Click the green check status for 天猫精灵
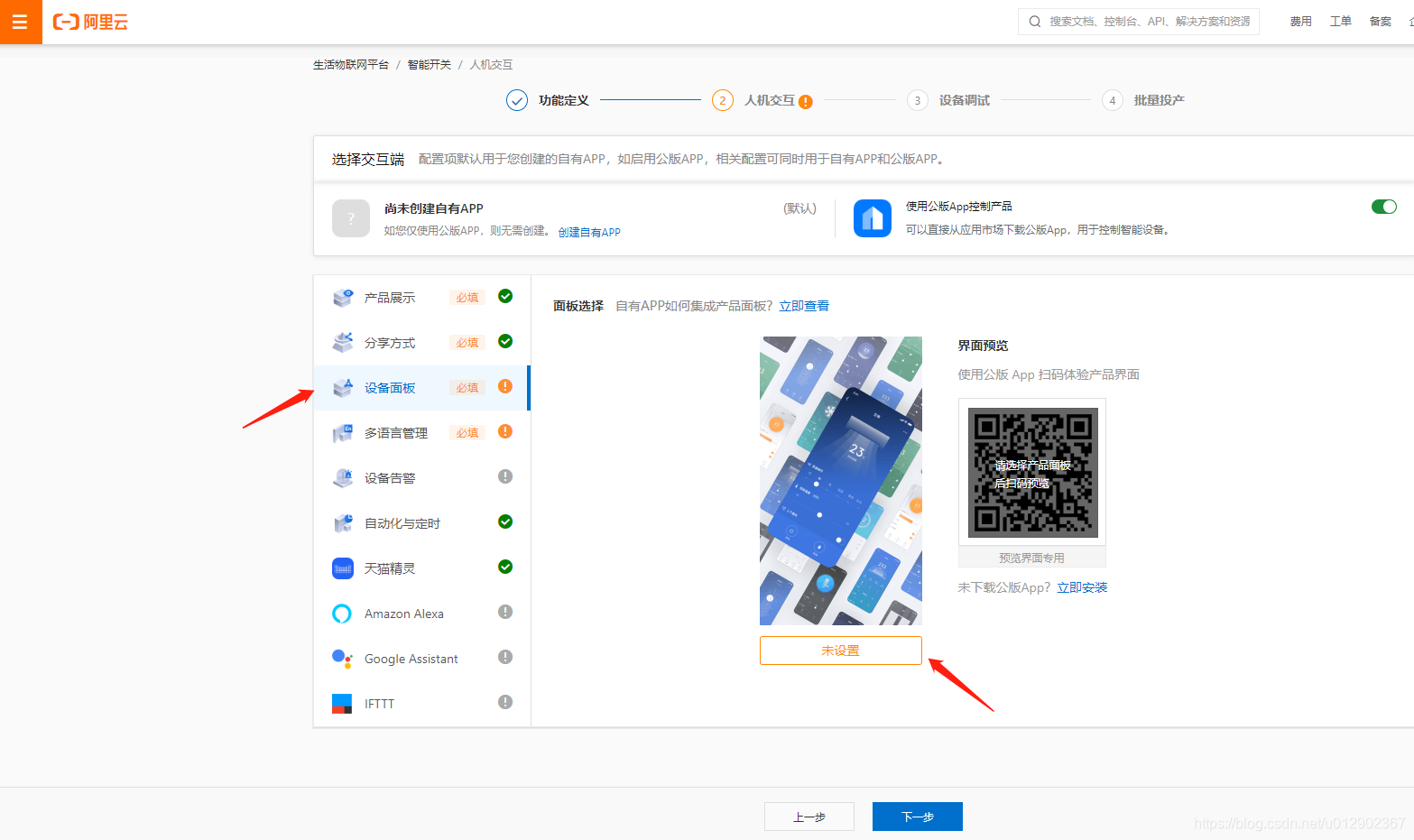 [505, 567]
